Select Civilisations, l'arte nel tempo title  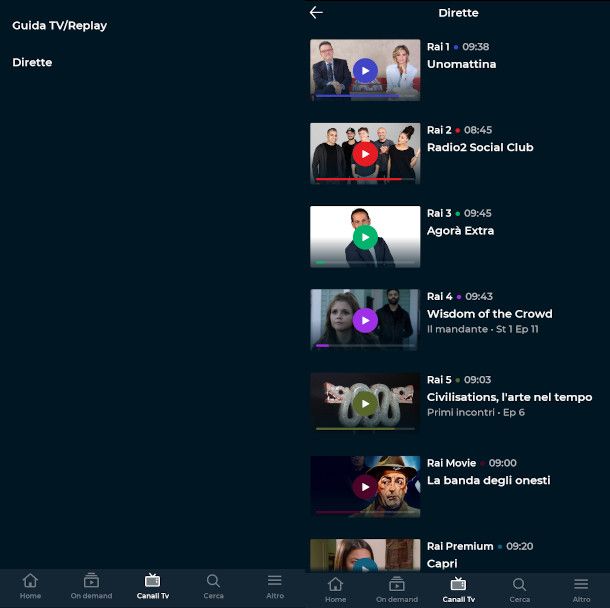[x=509, y=397]
